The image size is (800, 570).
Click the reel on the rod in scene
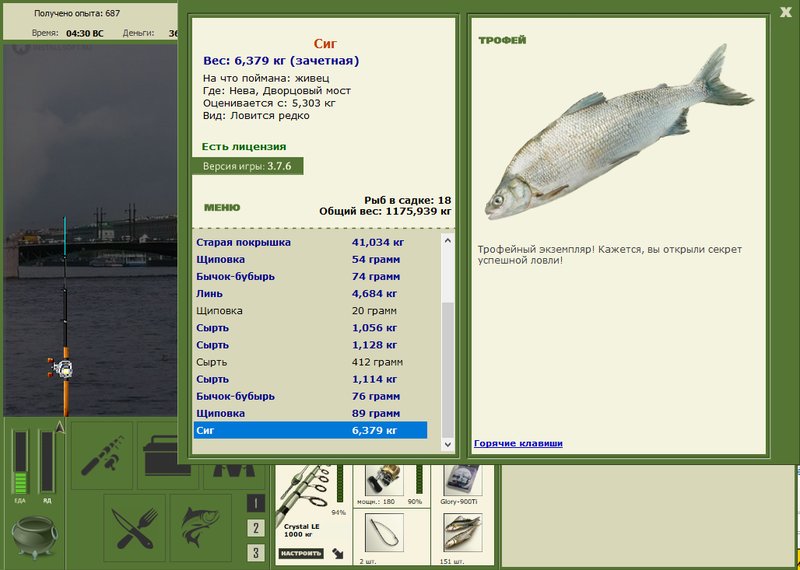pyautogui.click(x=60, y=368)
